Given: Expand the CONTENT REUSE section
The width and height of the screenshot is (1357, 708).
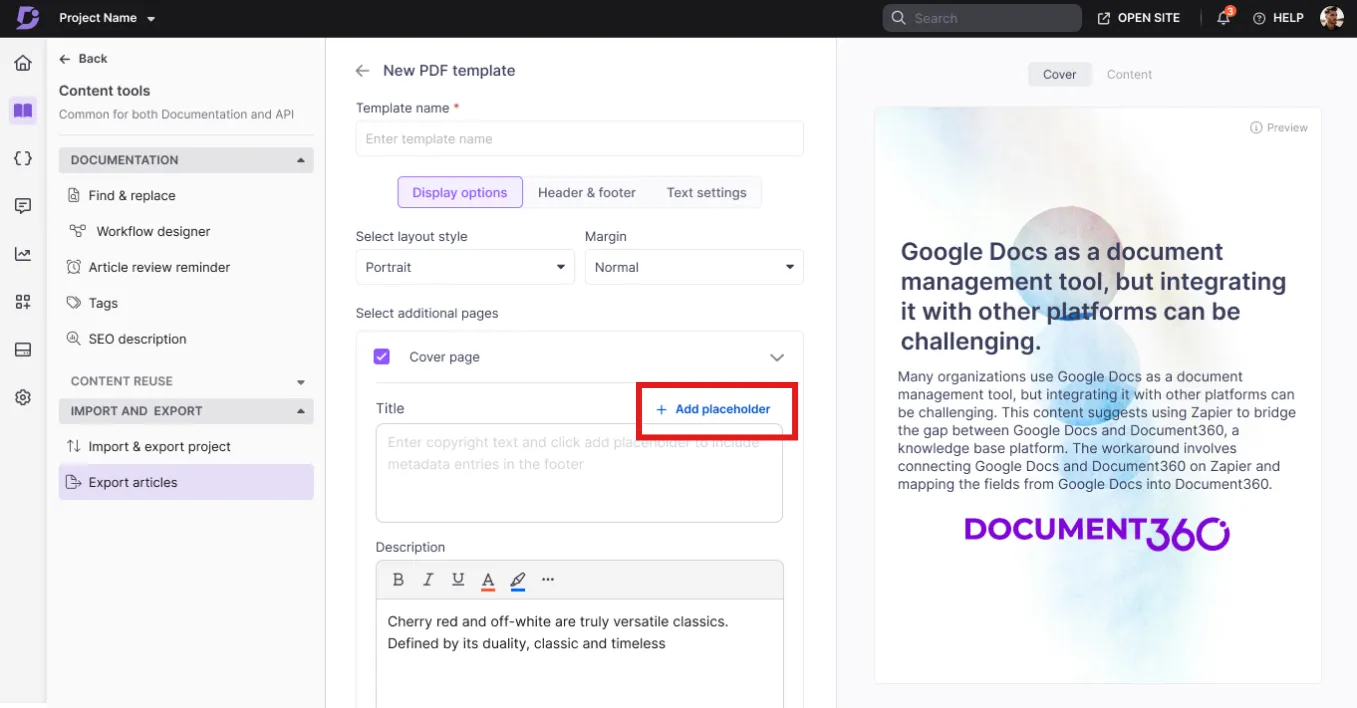Looking at the screenshot, I should [x=301, y=382].
